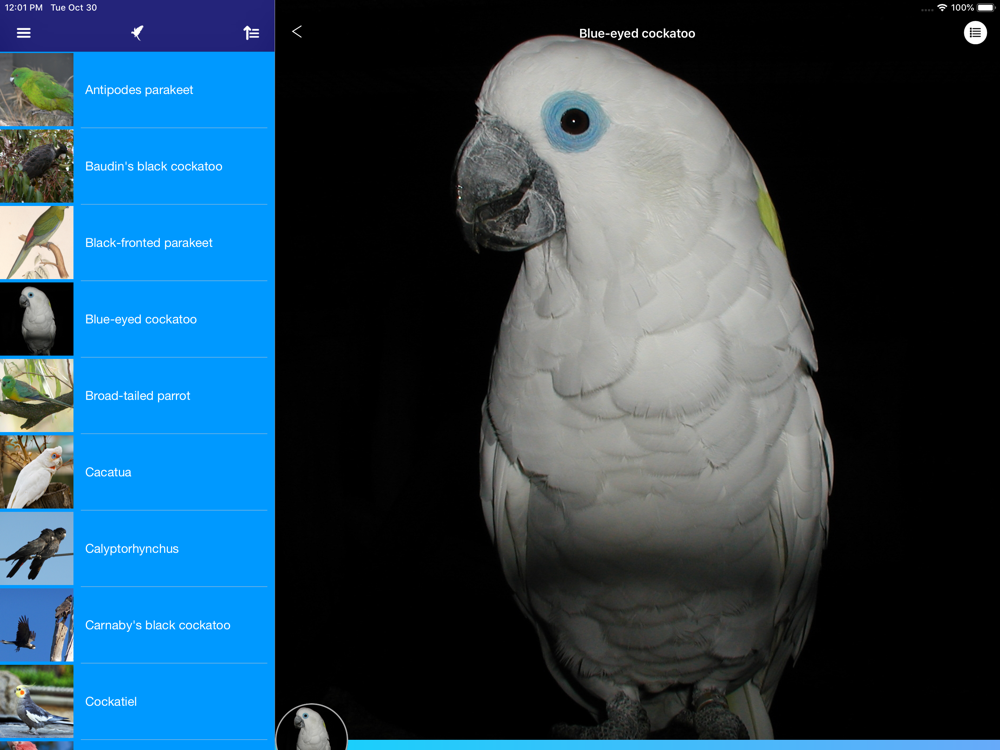Open the Cacatua thumbnail image
This screenshot has width=1000, height=750.
point(36,472)
